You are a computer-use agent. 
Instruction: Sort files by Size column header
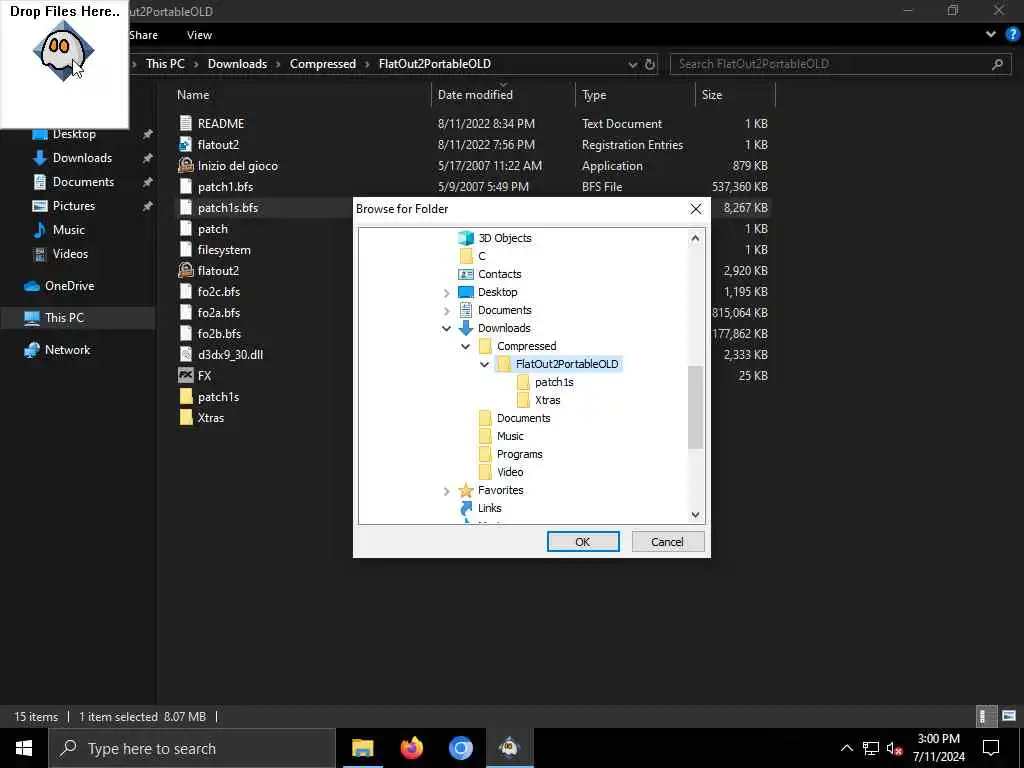[712, 95]
